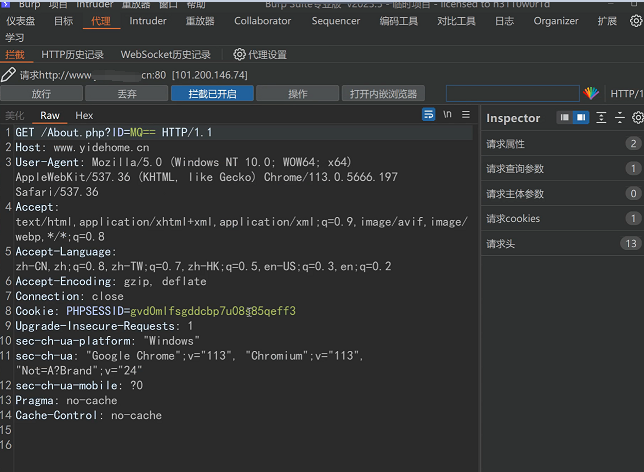Open the 扩展 extensions tab

(x=607, y=21)
